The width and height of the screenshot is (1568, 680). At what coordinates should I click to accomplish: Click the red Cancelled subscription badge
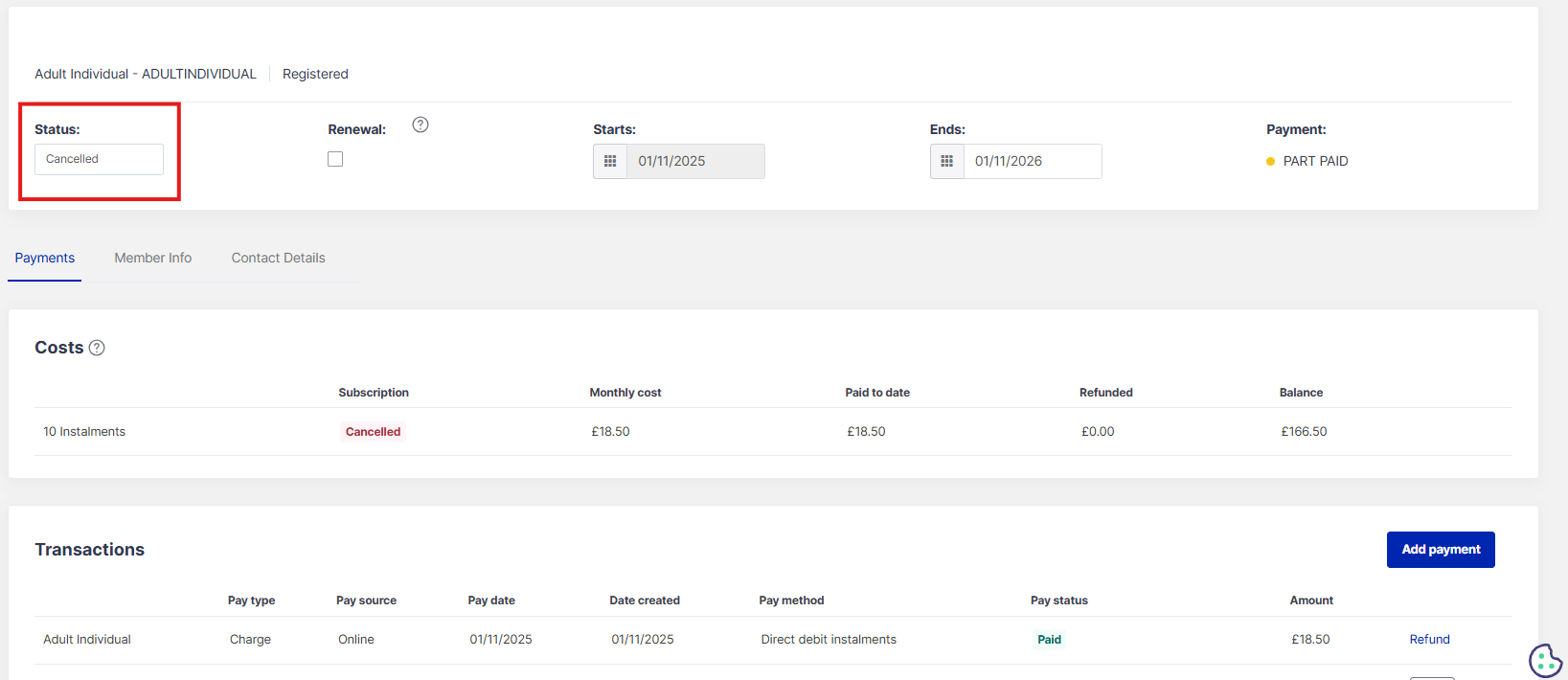[x=373, y=432]
